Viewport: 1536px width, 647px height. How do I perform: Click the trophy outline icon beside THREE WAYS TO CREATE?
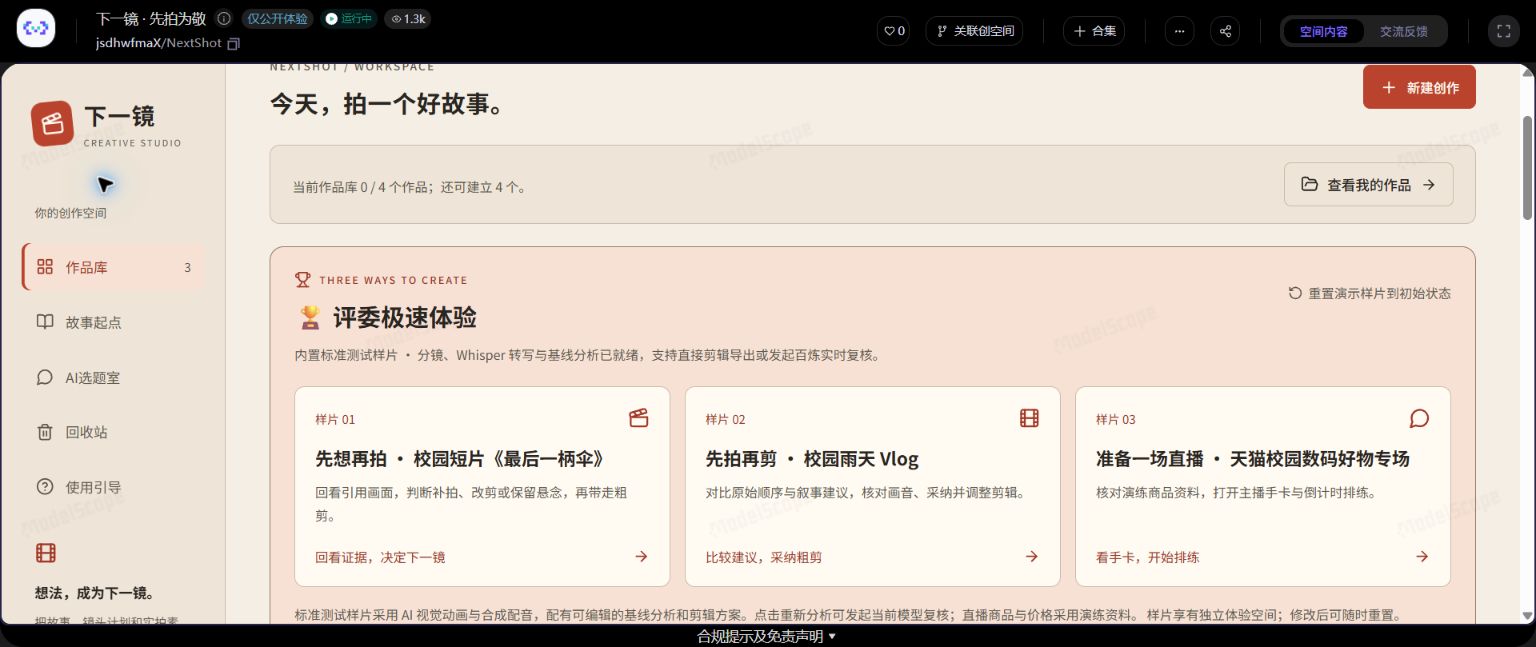[302, 280]
